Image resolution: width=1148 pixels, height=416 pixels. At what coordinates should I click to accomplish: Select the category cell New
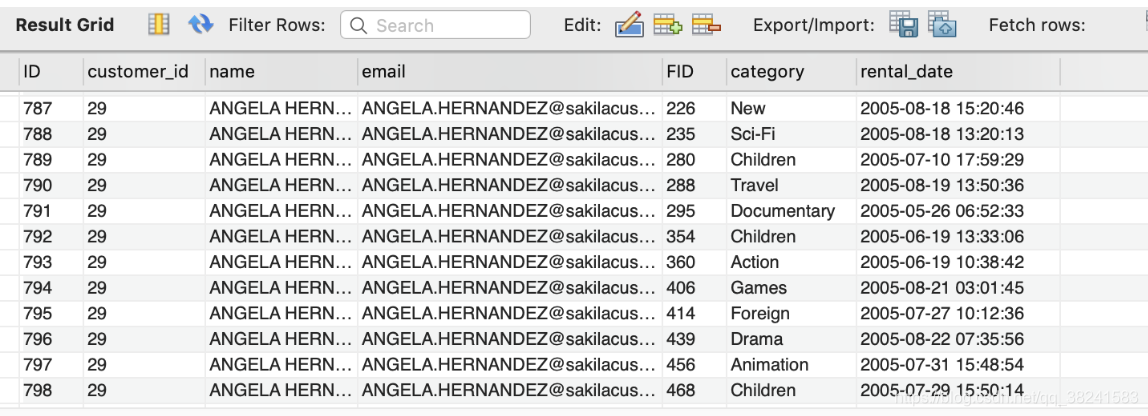click(x=791, y=108)
